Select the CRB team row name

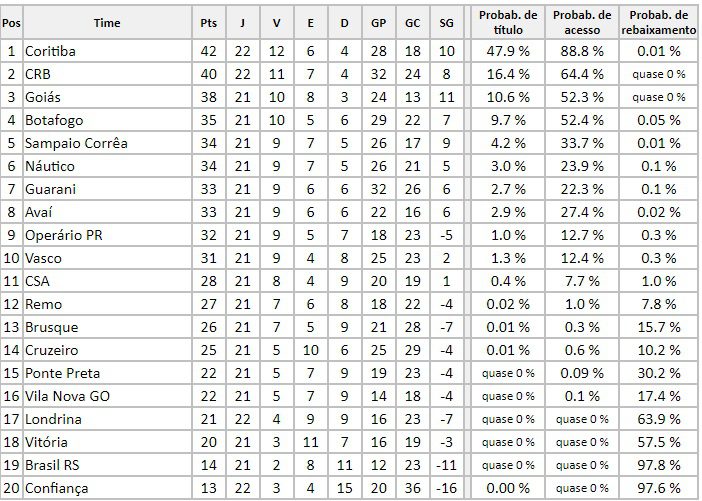38,74
